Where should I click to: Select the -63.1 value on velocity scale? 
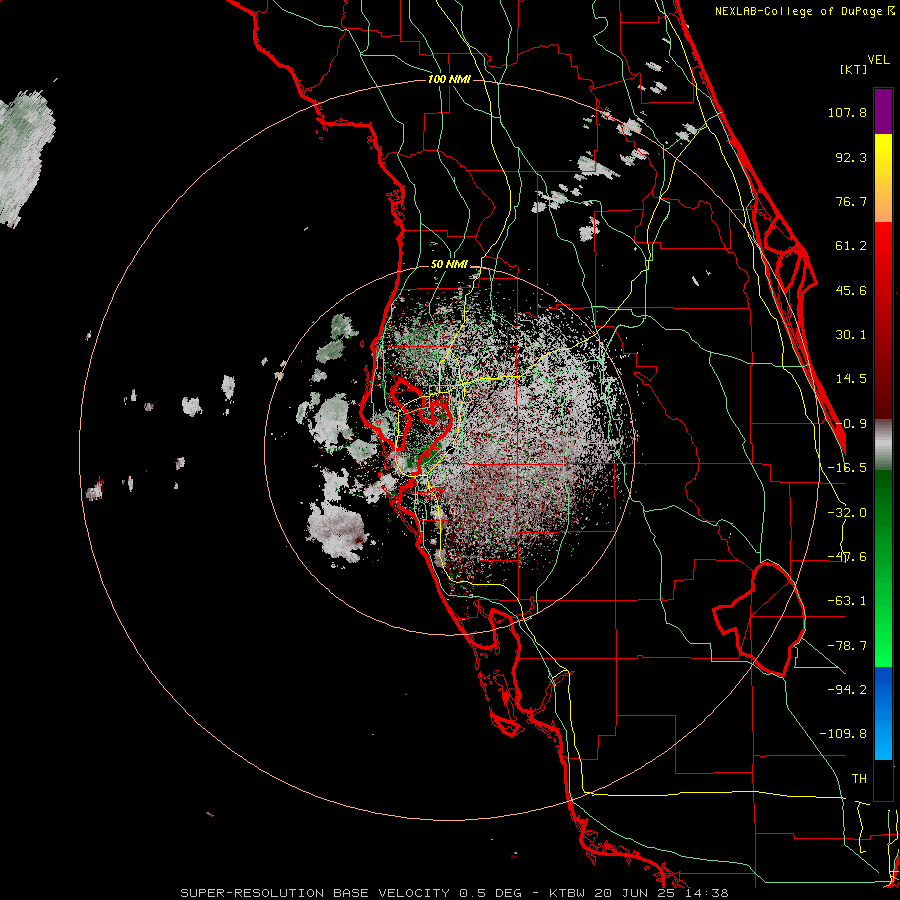[847, 601]
